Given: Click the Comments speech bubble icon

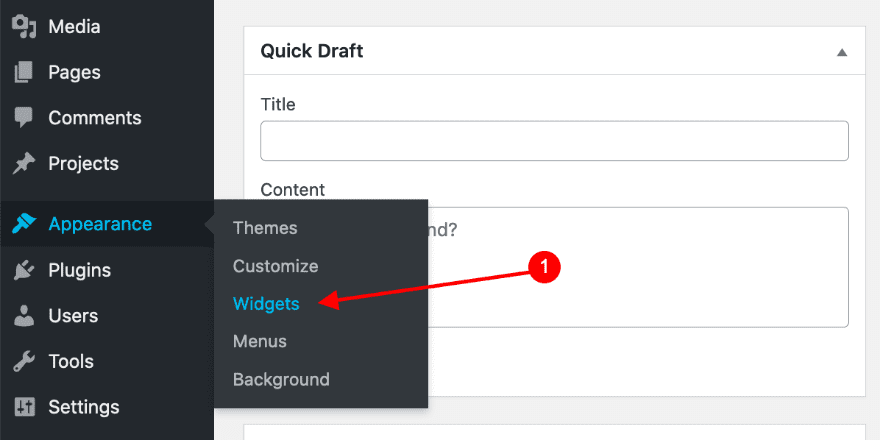Looking at the screenshot, I should pos(24,117).
